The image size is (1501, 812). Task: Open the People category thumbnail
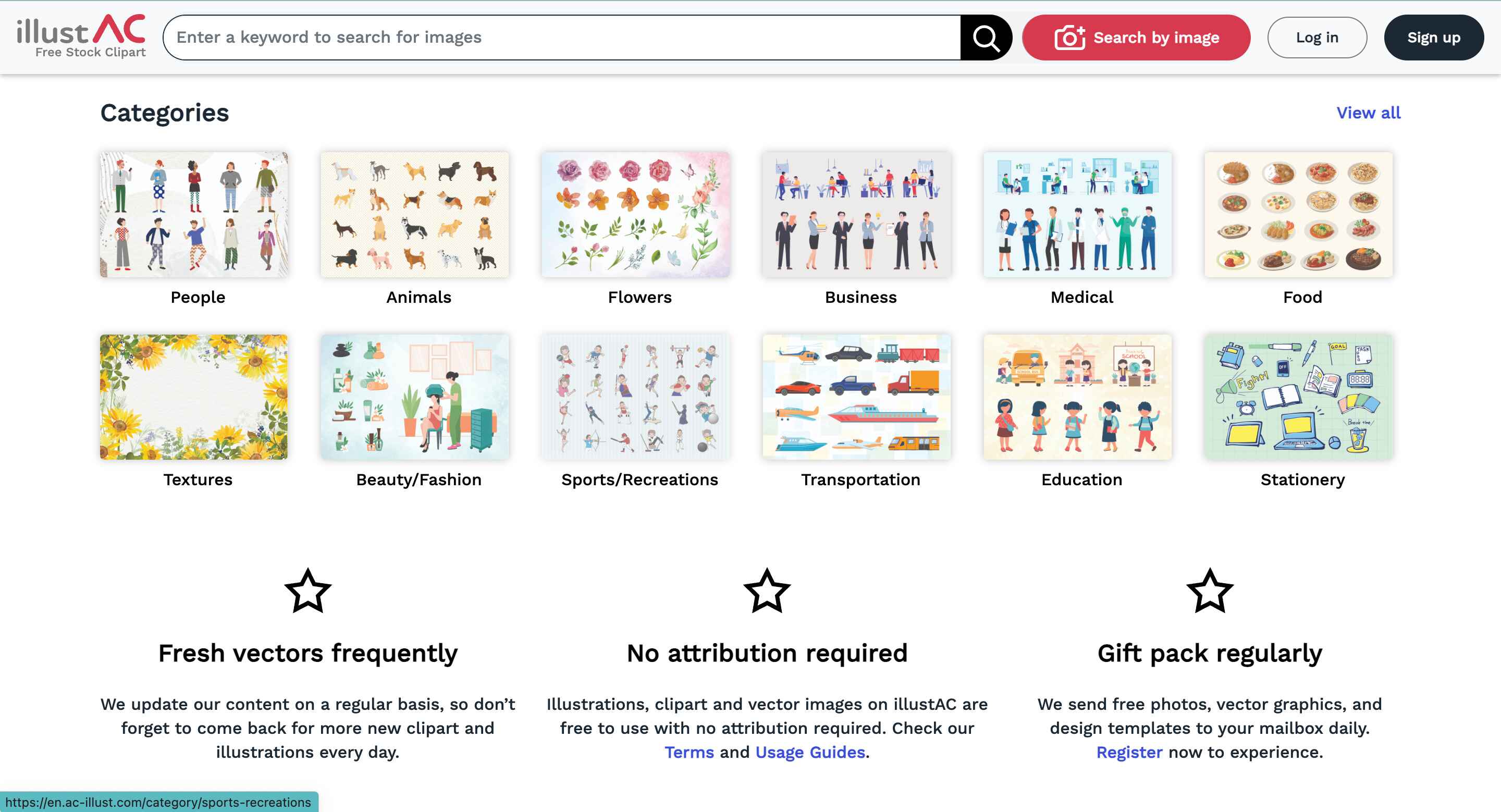(x=193, y=215)
